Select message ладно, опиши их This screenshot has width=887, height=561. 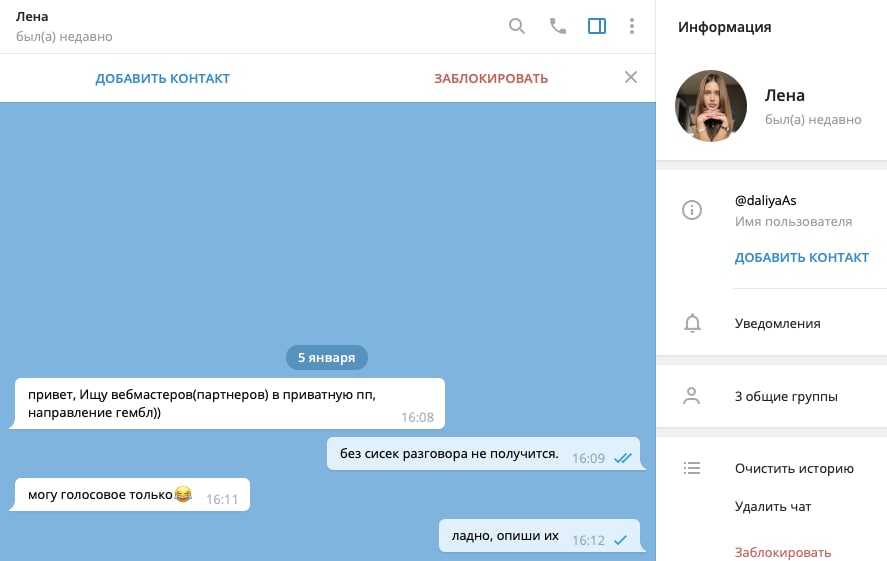tap(542, 536)
